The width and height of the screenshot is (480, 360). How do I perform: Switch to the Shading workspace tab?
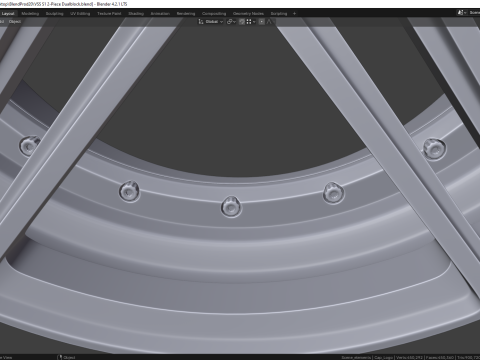click(136, 14)
